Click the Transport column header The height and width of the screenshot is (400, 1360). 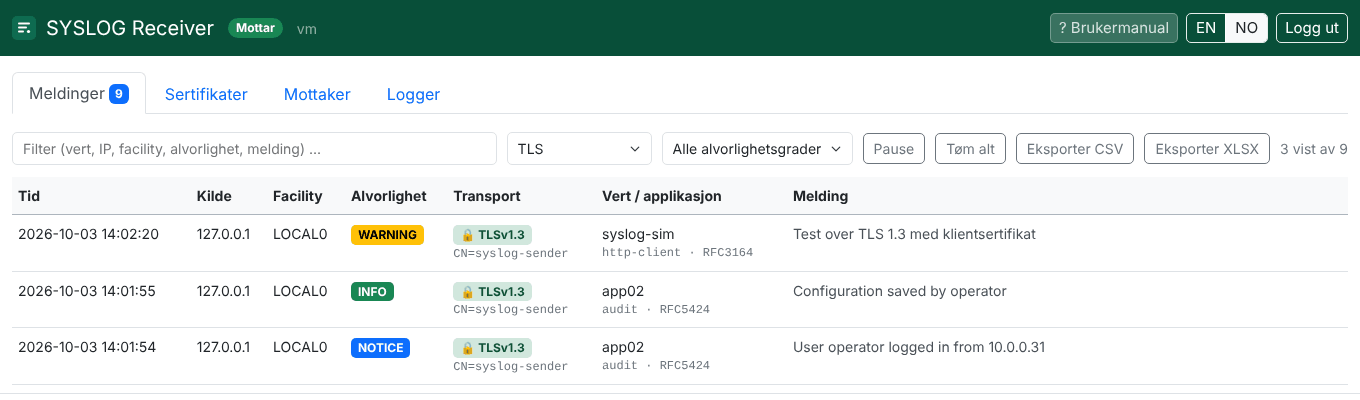tap(487, 196)
